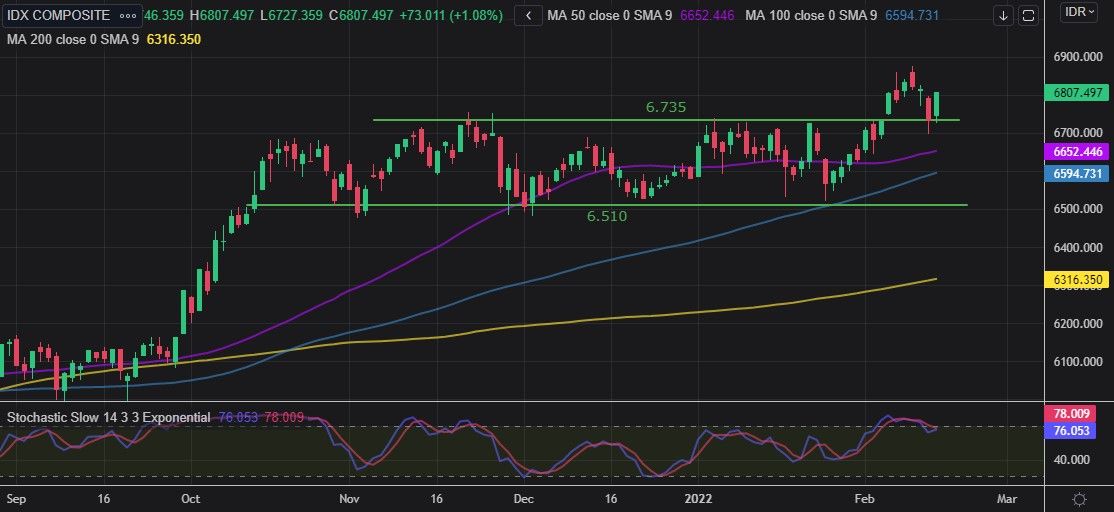The height and width of the screenshot is (512, 1114).
Task: Click the Oct label on time axis
Action: tap(190, 499)
